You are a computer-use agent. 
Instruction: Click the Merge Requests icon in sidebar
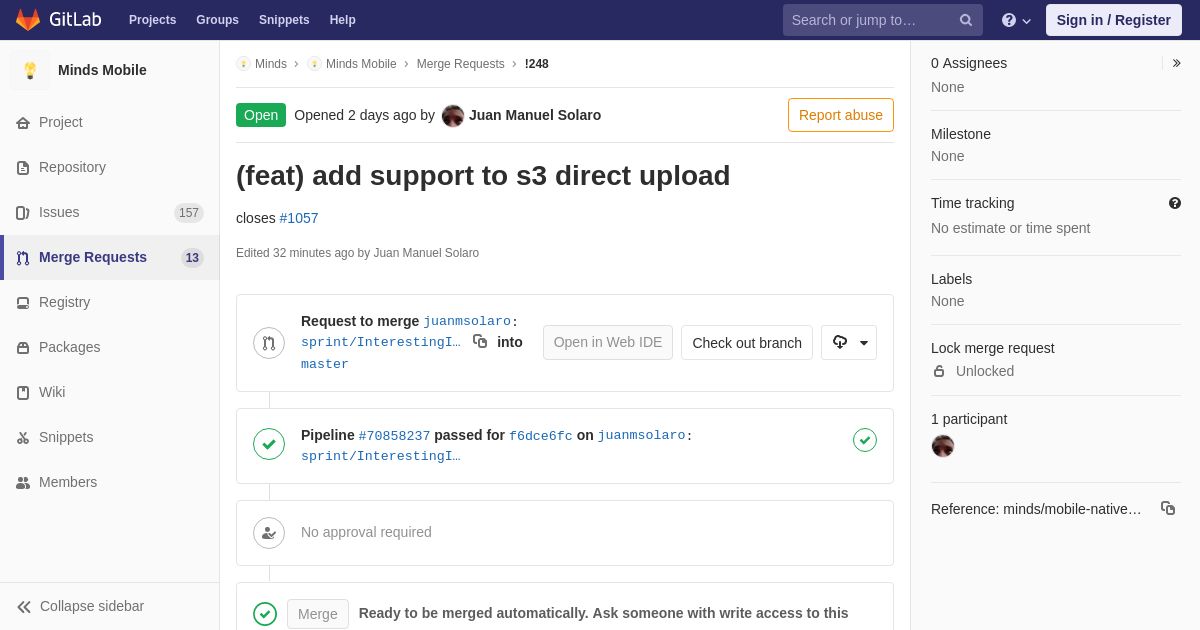pyautogui.click(x=23, y=258)
